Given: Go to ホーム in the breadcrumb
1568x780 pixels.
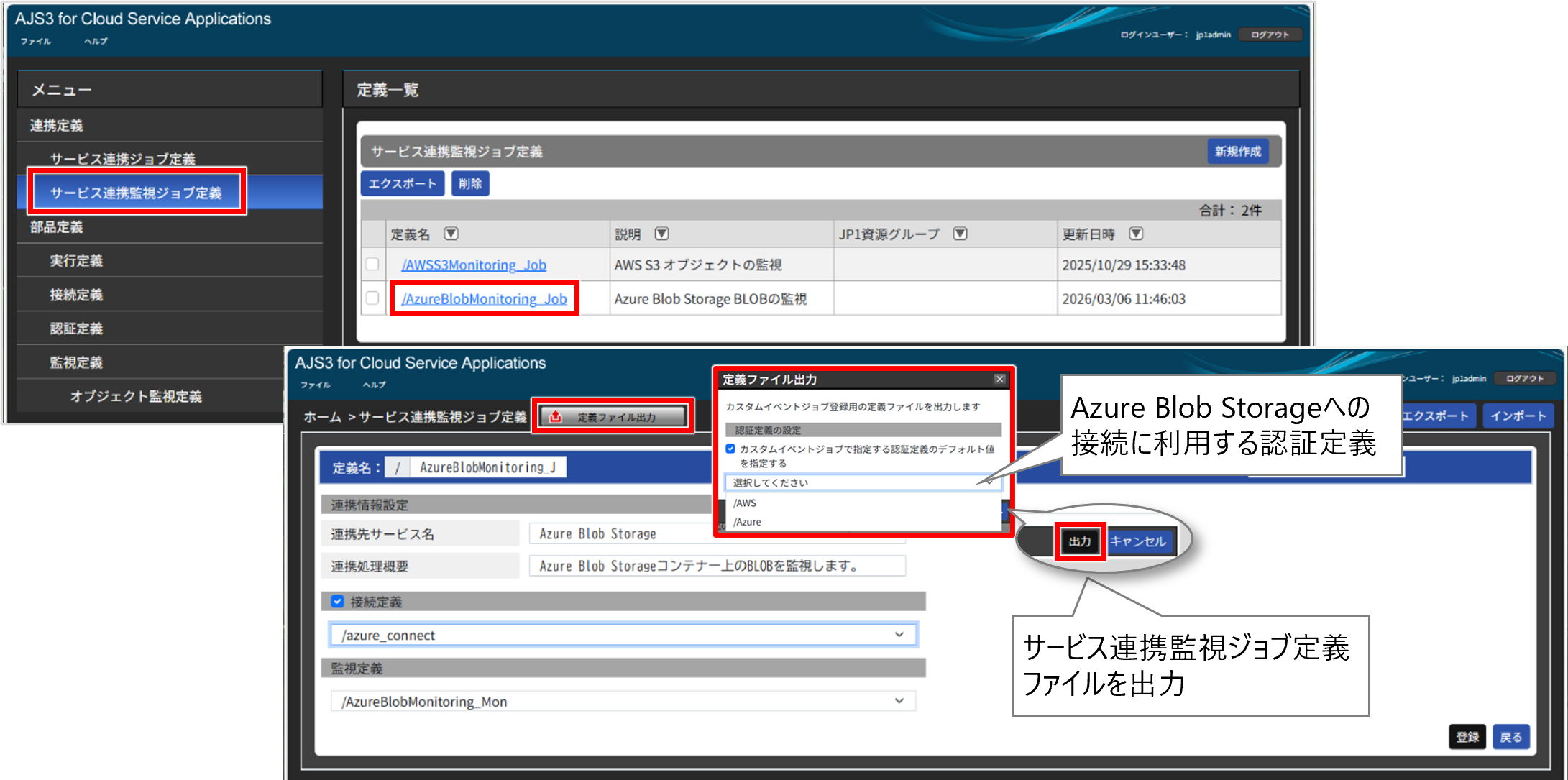Looking at the screenshot, I should (x=322, y=417).
